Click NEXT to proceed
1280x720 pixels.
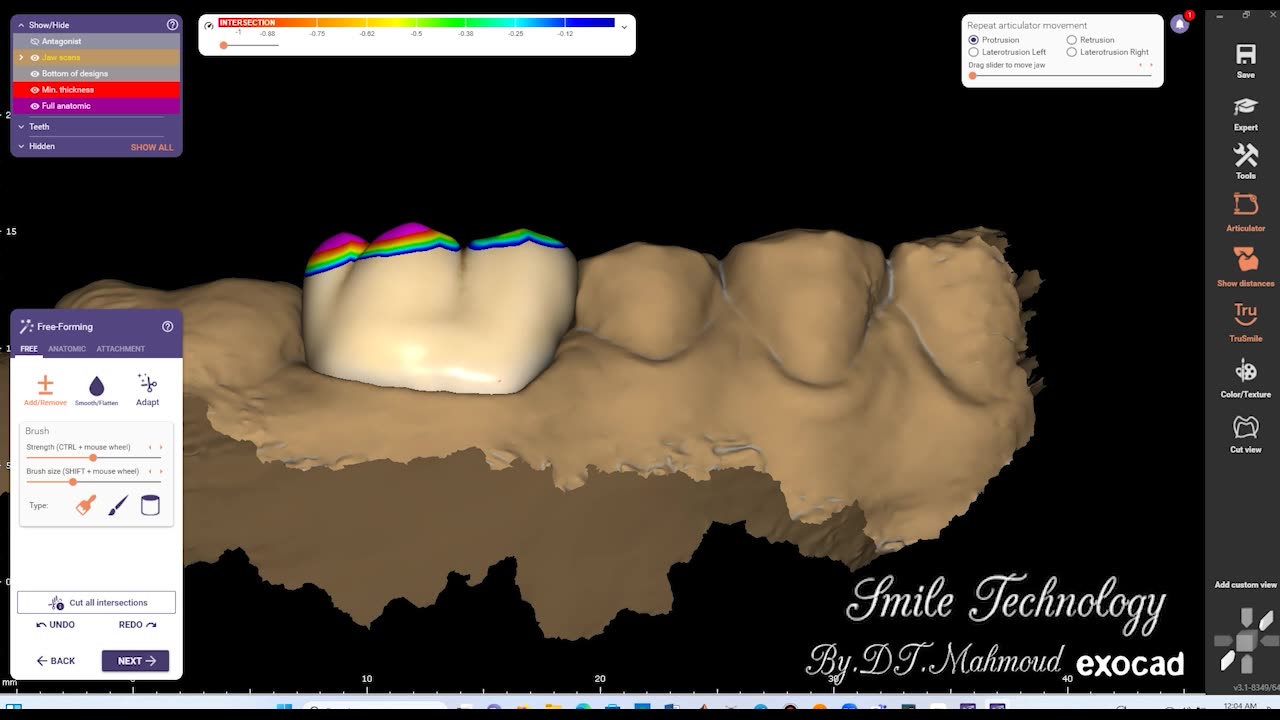135,661
